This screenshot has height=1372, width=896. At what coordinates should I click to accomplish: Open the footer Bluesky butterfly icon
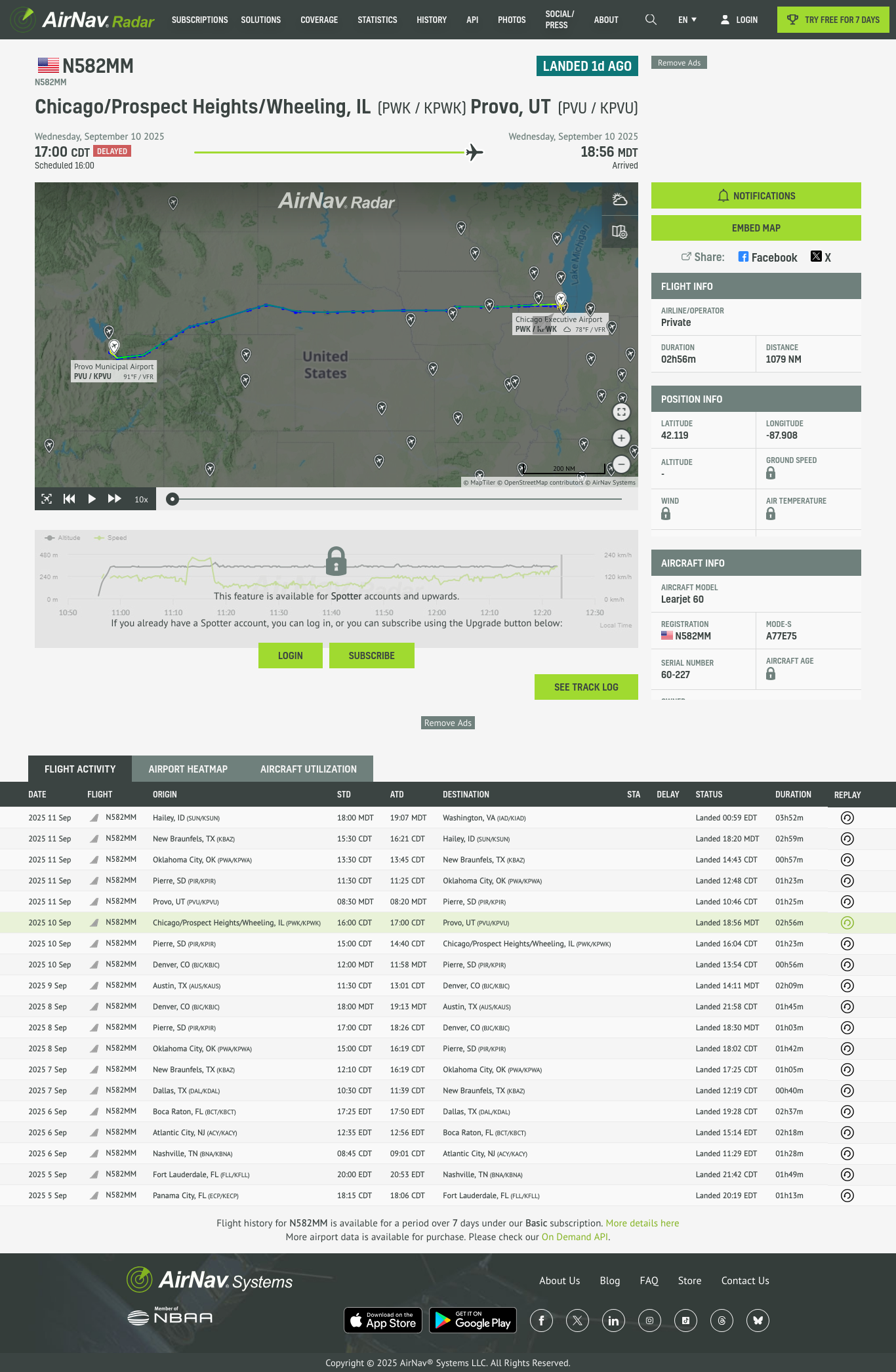pos(758,1320)
